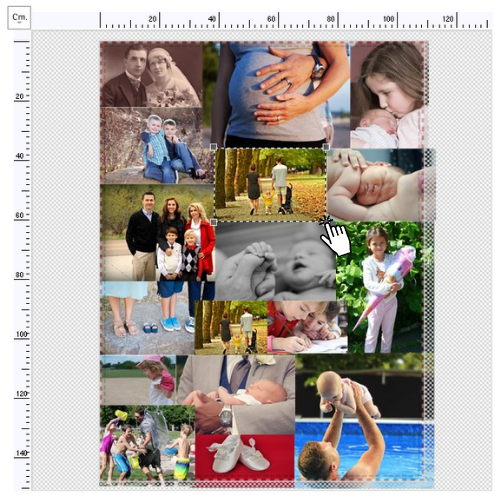
Task: Click the small park walk duplicate photo
Action: tap(231, 327)
